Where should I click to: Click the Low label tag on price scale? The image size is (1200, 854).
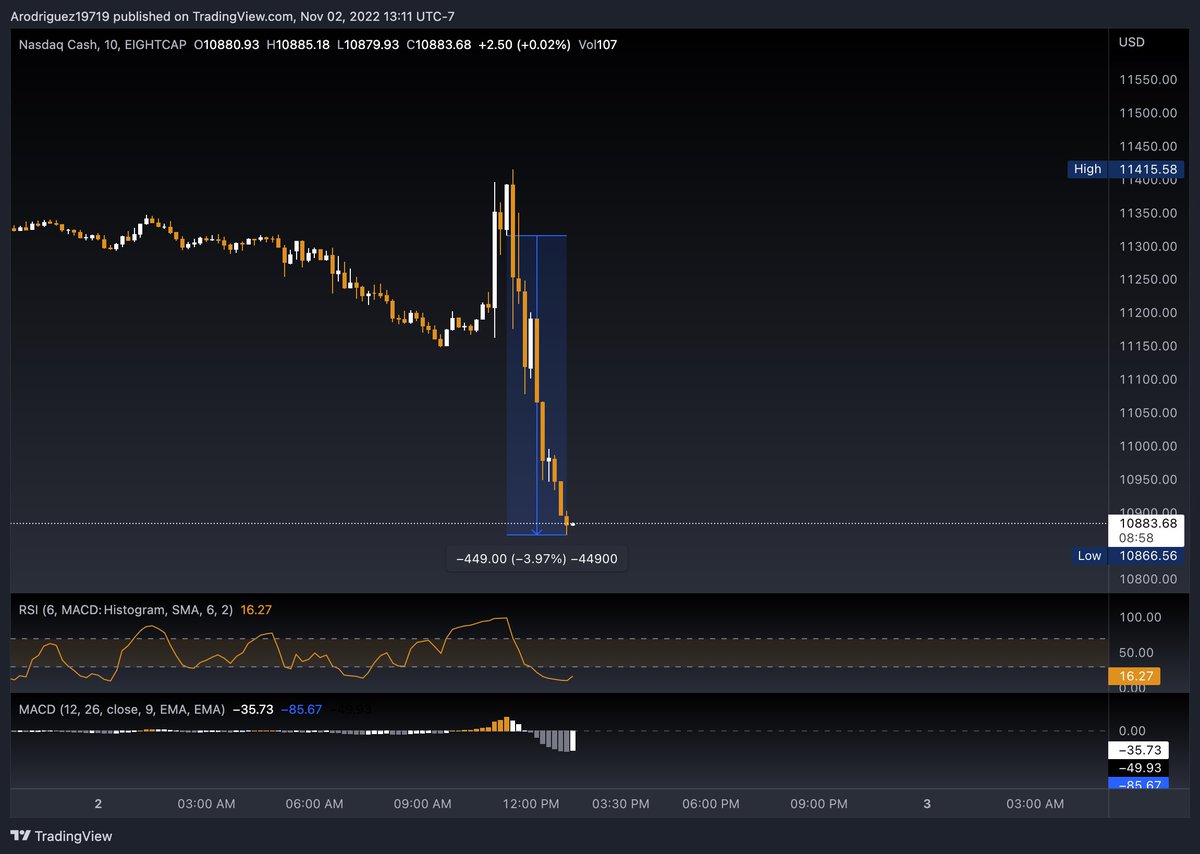1089,556
